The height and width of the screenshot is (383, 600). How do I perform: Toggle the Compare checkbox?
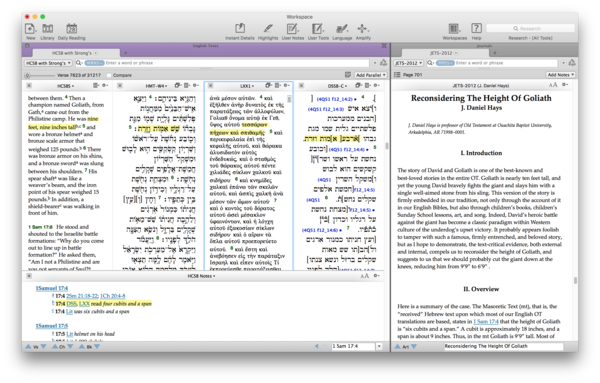tap(109, 75)
